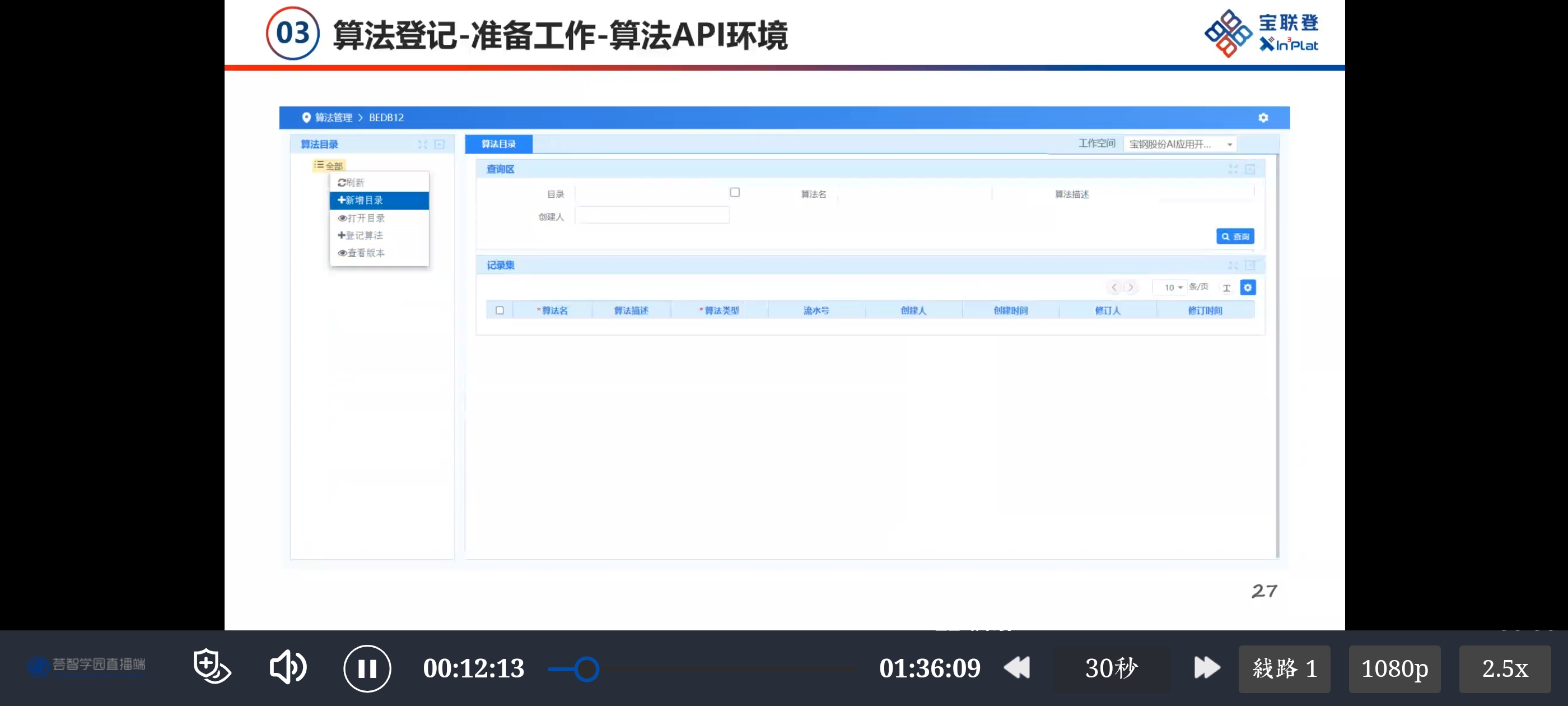Tick the checkbox next to the 目录 field

tap(735, 193)
